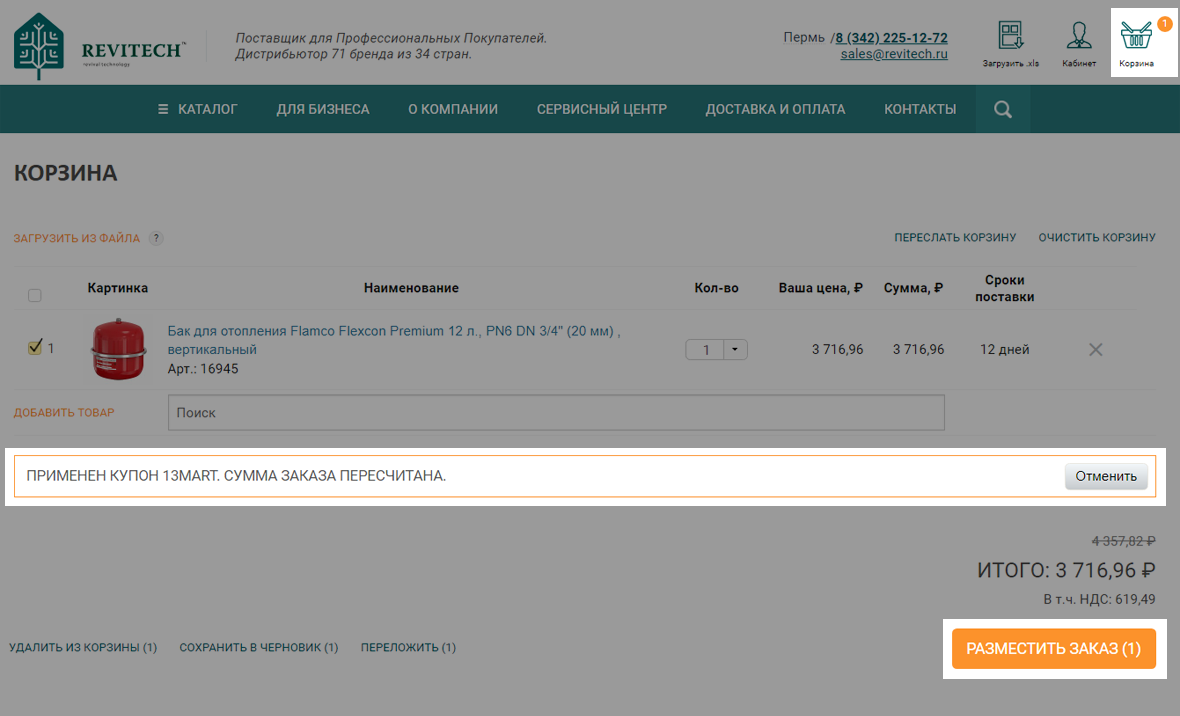Screen dimensions: 1180x716
Task: Click the Наименование column header
Action: [411, 288]
